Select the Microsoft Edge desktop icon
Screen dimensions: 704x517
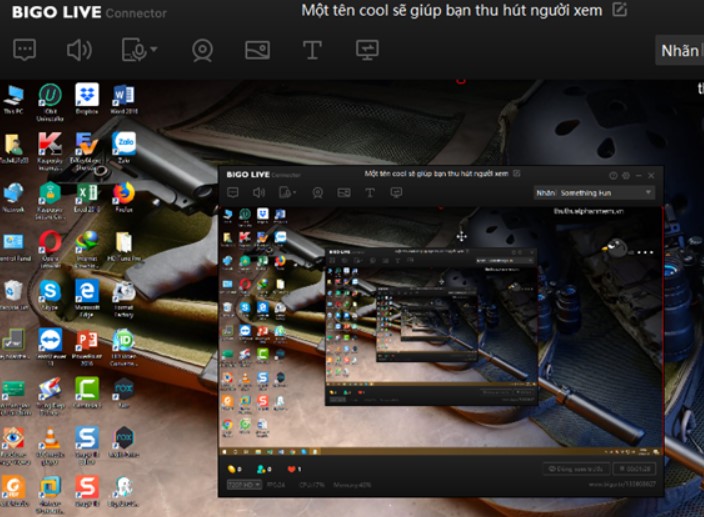pyautogui.click(x=87, y=292)
